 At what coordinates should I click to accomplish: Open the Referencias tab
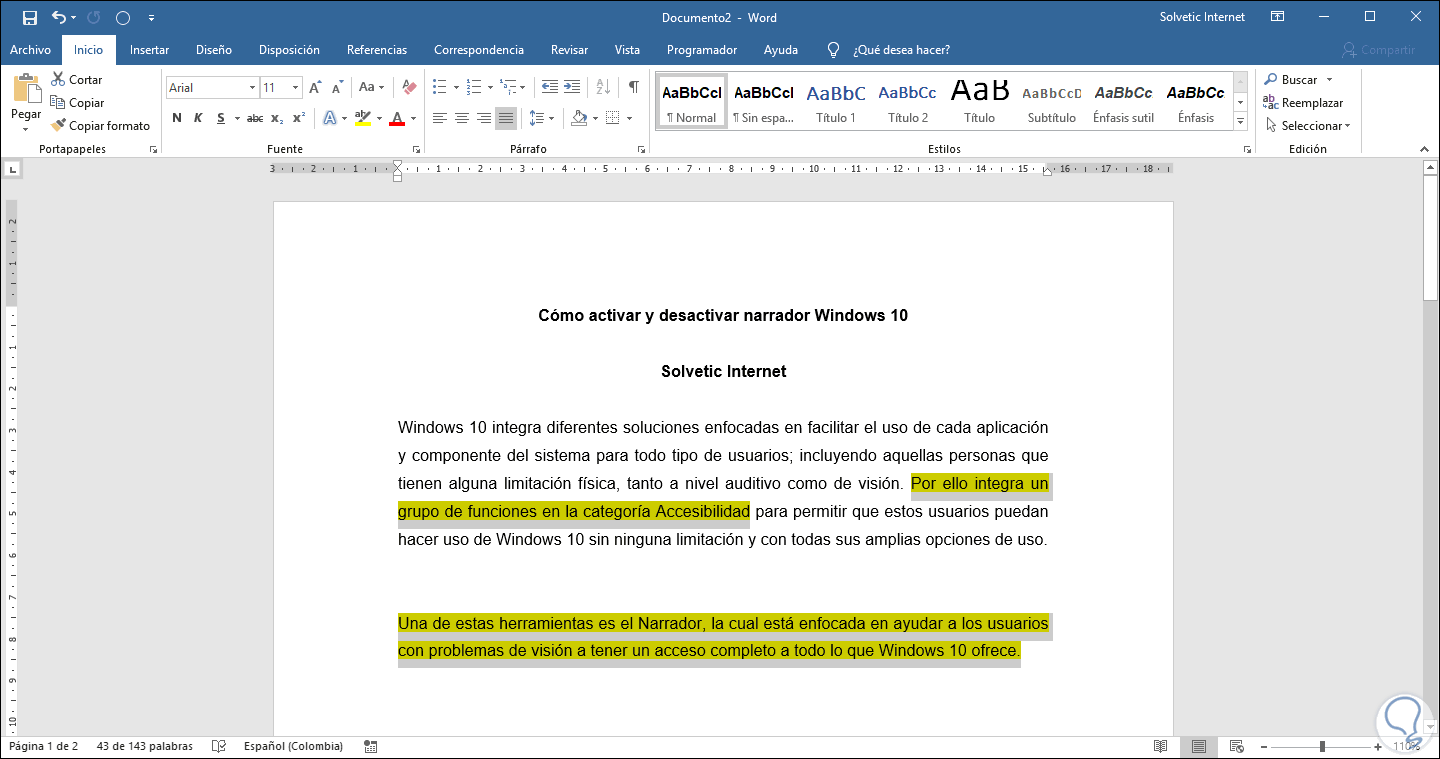pos(377,50)
